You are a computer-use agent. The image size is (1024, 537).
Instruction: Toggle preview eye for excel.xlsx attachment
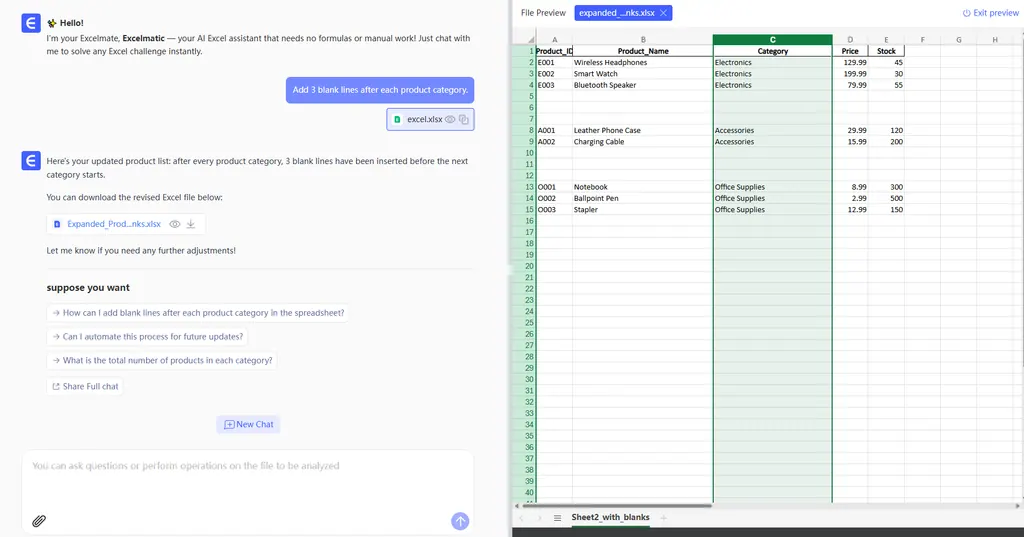pyautogui.click(x=450, y=119)
